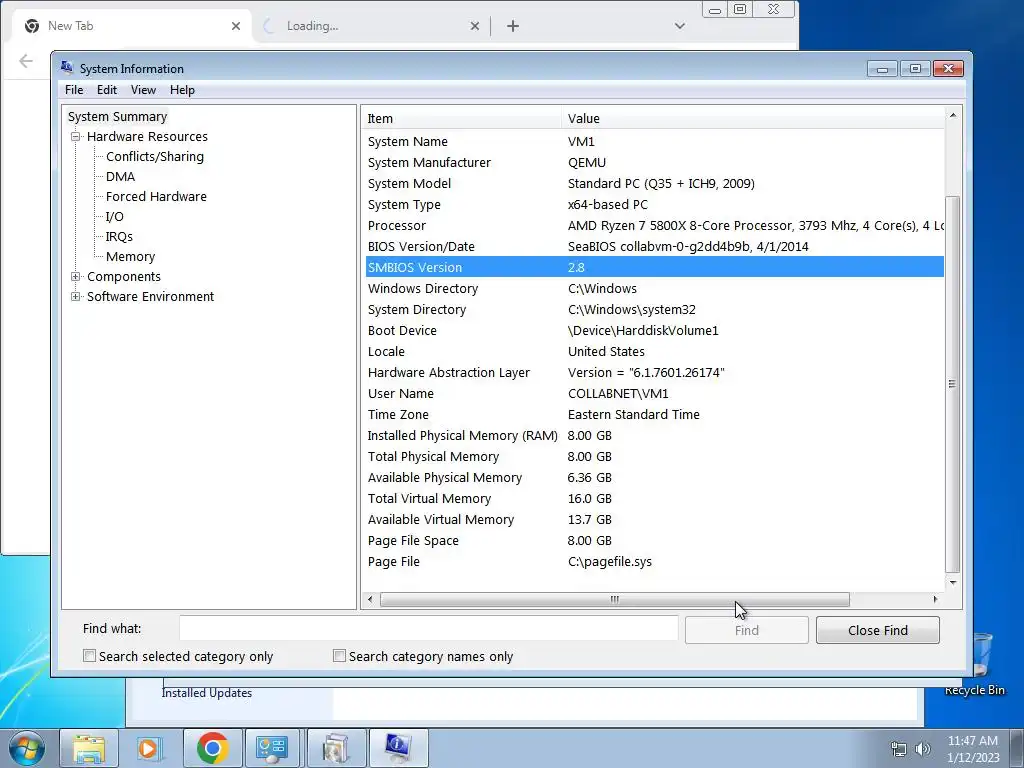This screenshot has width=1024, height=768.
Task: Click the Installed Updates link behind
Action: point(206,693)
